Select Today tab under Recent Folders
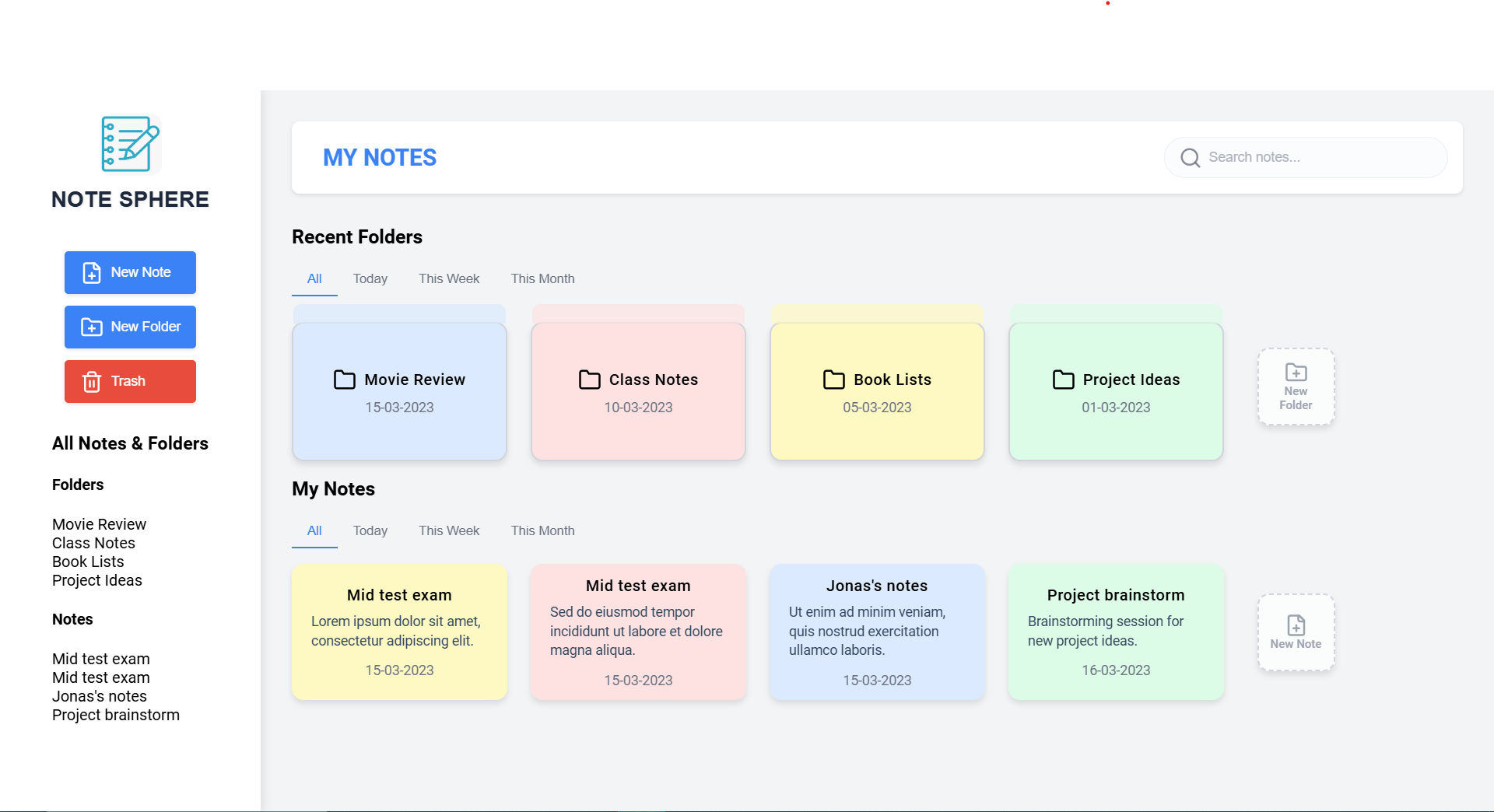 [370, 279]
